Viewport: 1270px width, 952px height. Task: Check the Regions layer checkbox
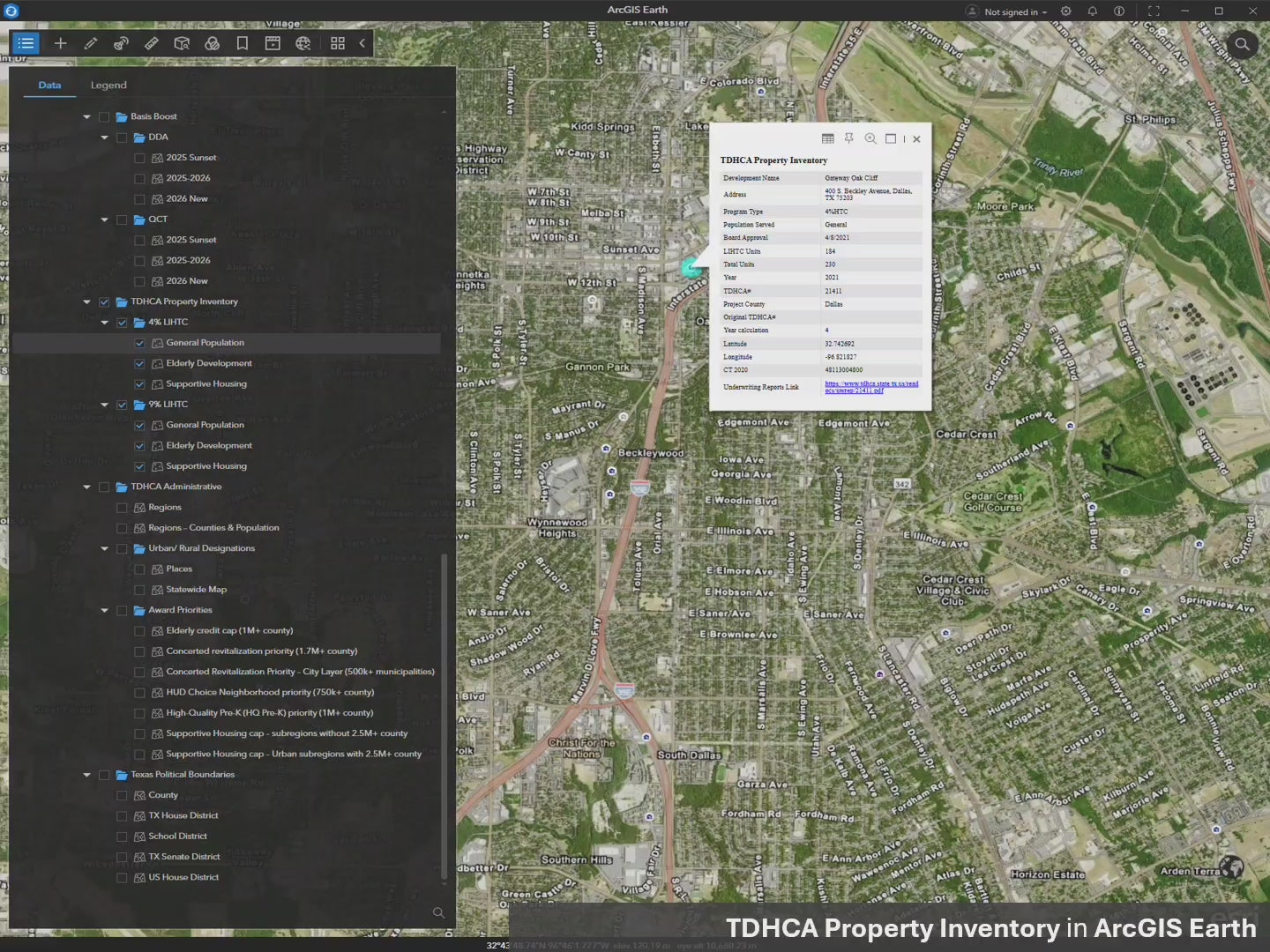click(122, 508)
